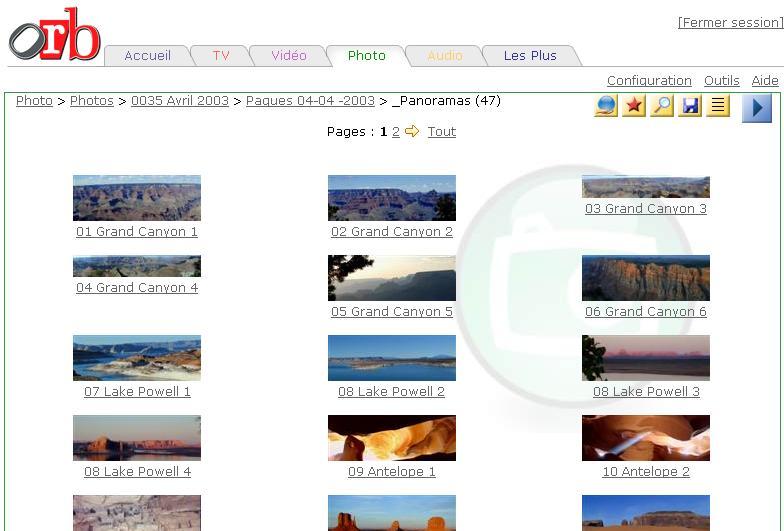Click the globe share icon
This screenshot has height=531, width=784.
coord(606,106)
